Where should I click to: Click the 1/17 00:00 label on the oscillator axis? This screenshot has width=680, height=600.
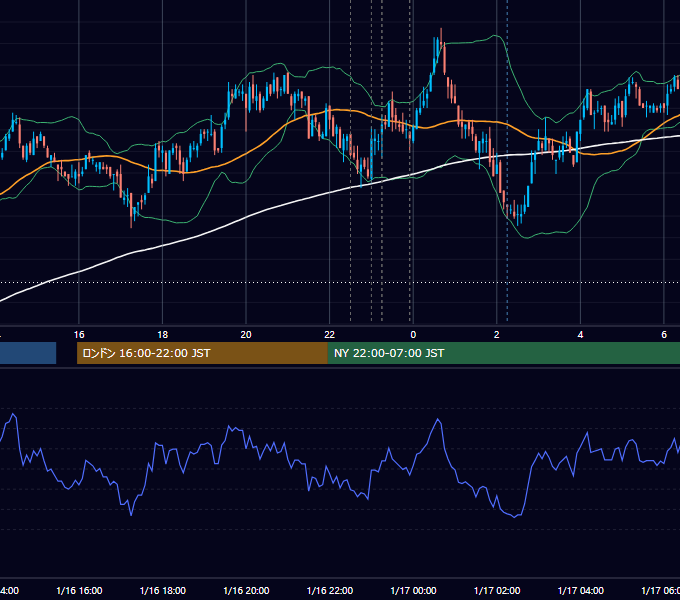tap(413, 590)
